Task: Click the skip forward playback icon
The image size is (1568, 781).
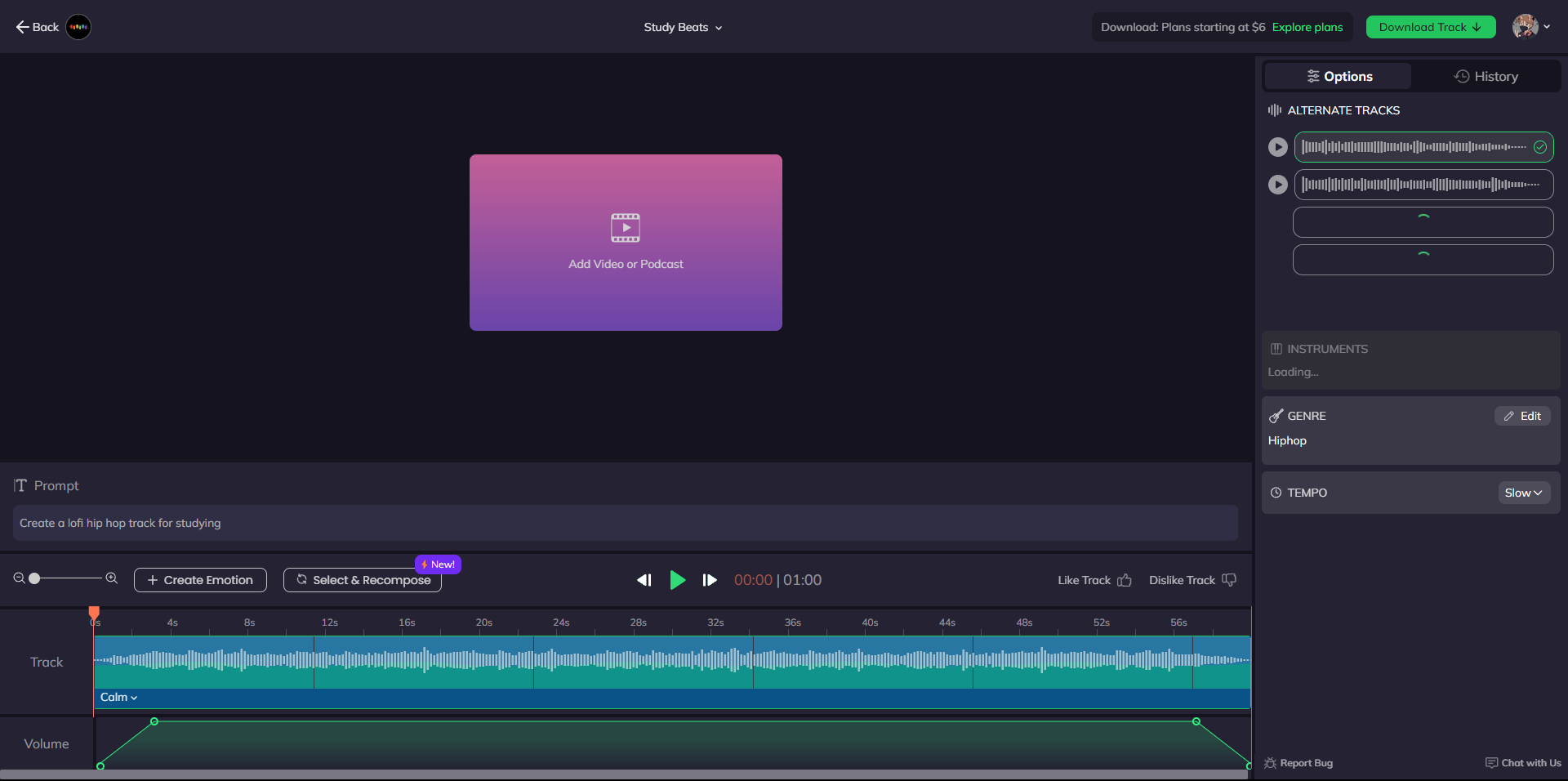Action: (x=709, y=580)
